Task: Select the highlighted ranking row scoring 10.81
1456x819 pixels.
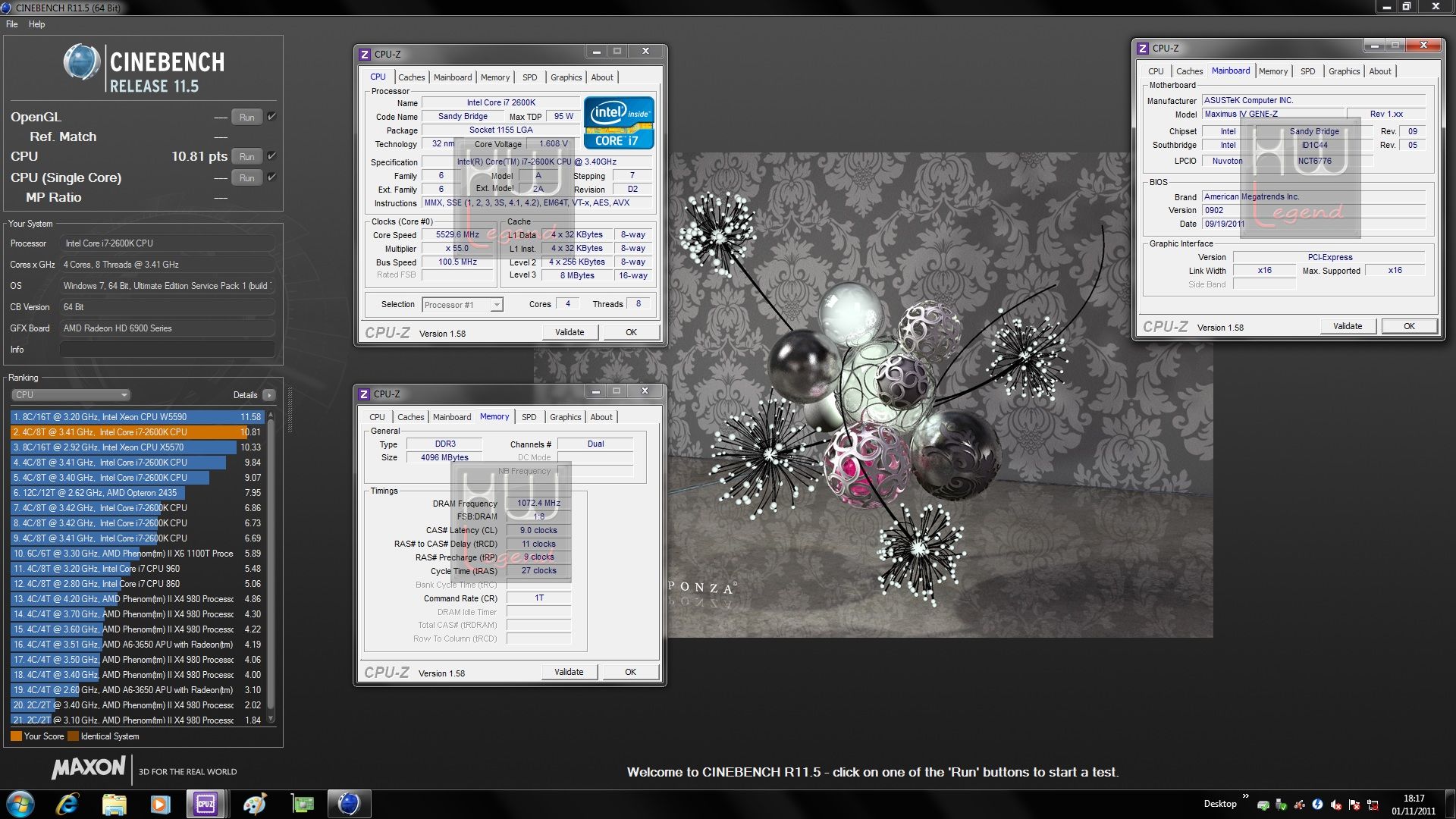Action: pyautogui.click(x=136, y=432)
